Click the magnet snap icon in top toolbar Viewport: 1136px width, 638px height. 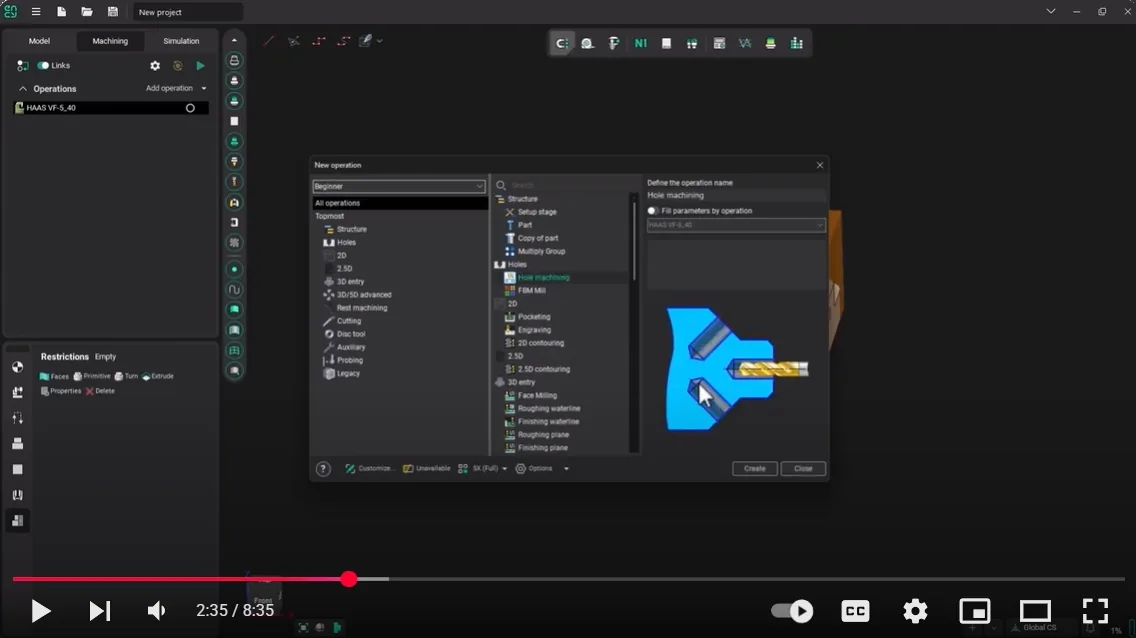pyautogui.click(x=561, y=43)
